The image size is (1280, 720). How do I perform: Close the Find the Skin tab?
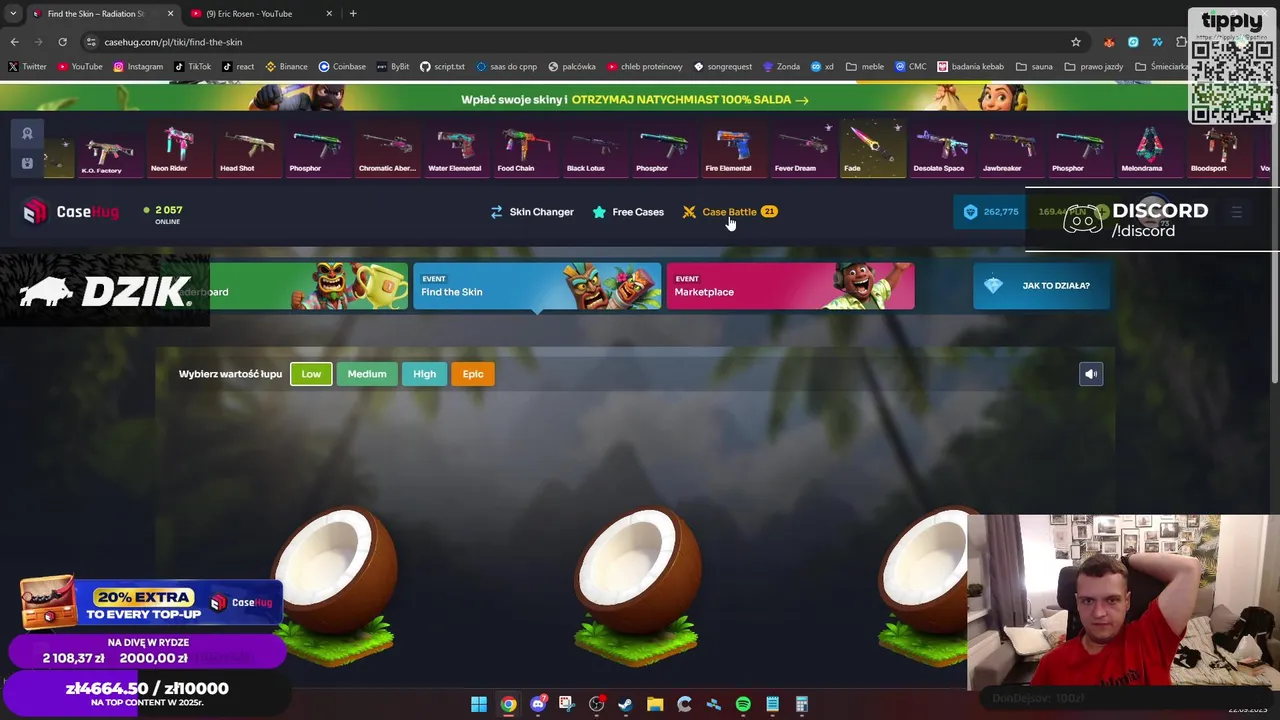click(170, 14)
